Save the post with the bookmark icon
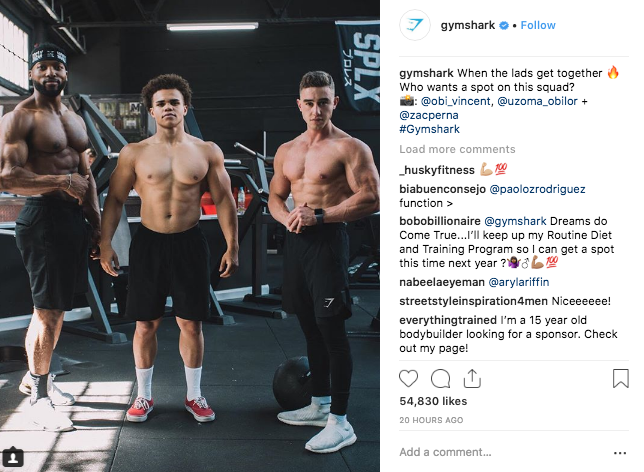Screen dimensions: 644x472 [x=620, y=378]
